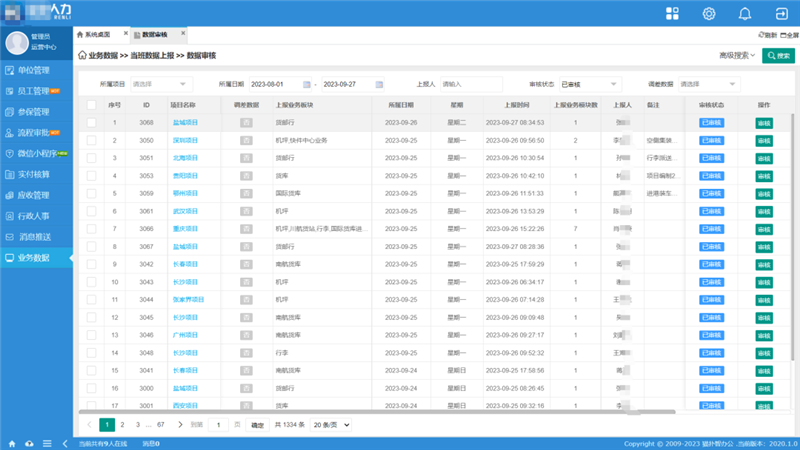Viewport: 800px width, 450px height.
Task: Open settings gear in top bar
Action: (709, 13)
